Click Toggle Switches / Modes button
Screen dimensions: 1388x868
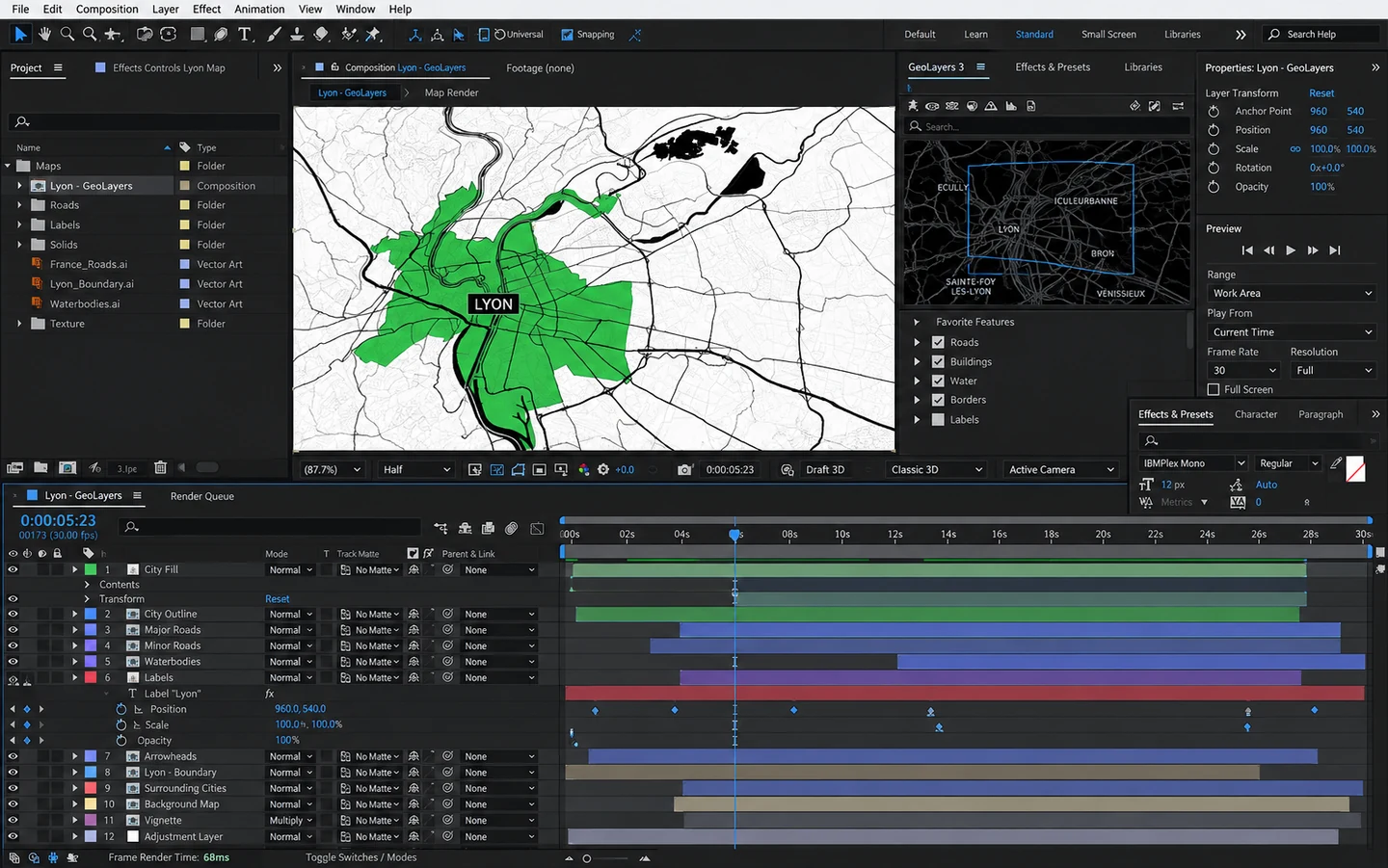tap(361, 857)
